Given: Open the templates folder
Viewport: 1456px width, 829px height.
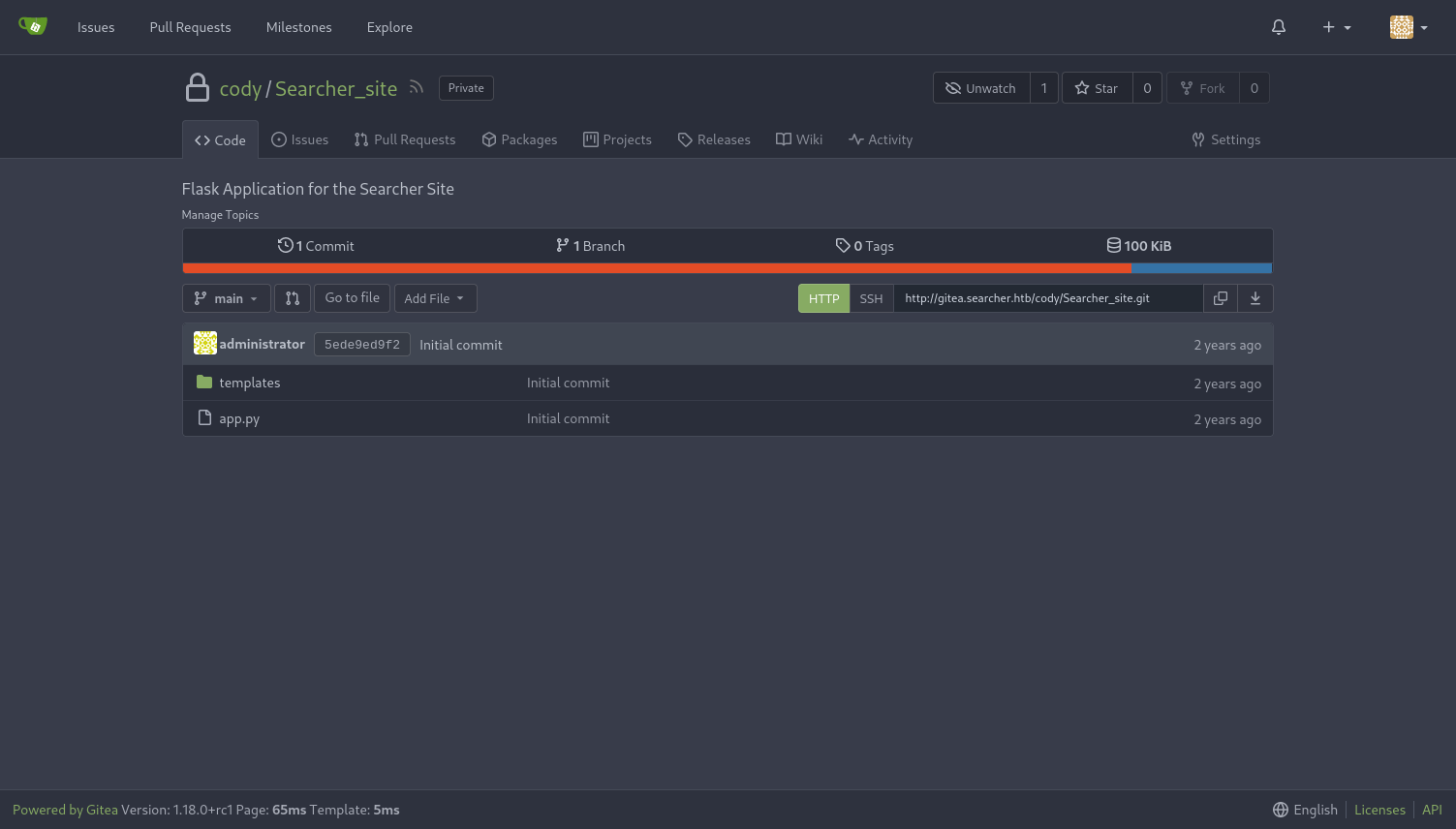Looking at the screenshot, I should (250, 383).
